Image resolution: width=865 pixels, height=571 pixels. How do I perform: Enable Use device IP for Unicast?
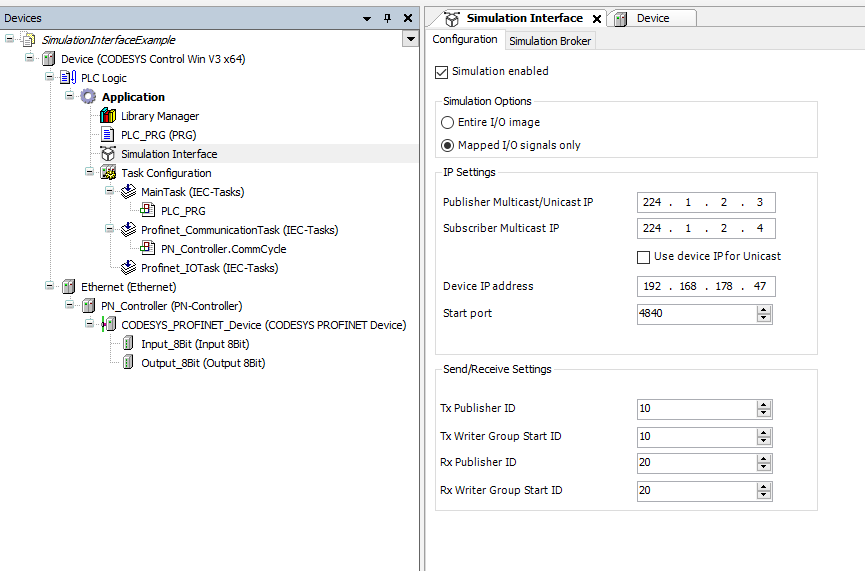click(x=643, y=257)
